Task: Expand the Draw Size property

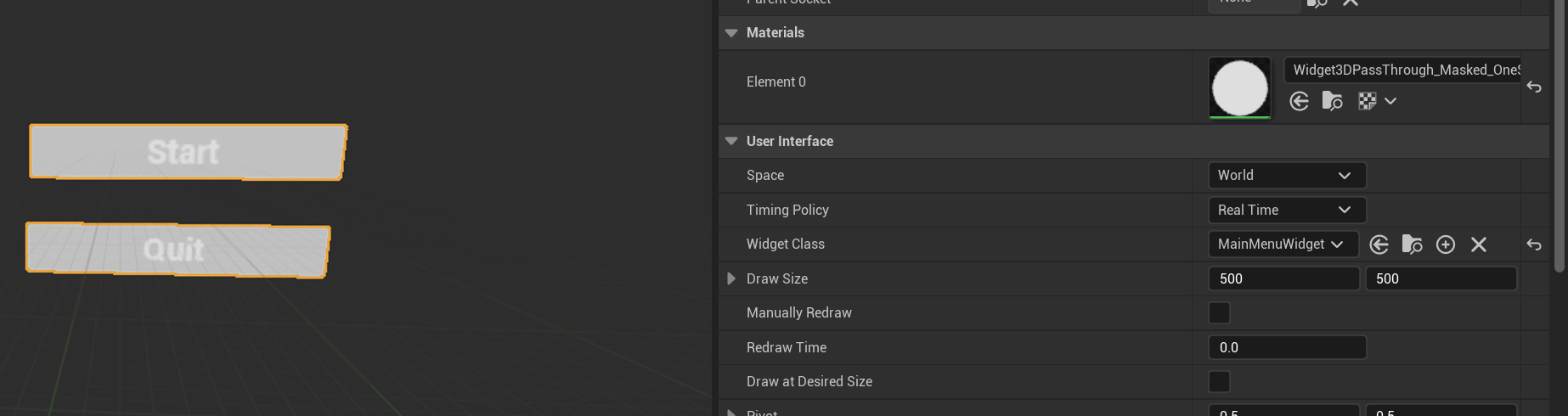Action: tap(731, 278)
